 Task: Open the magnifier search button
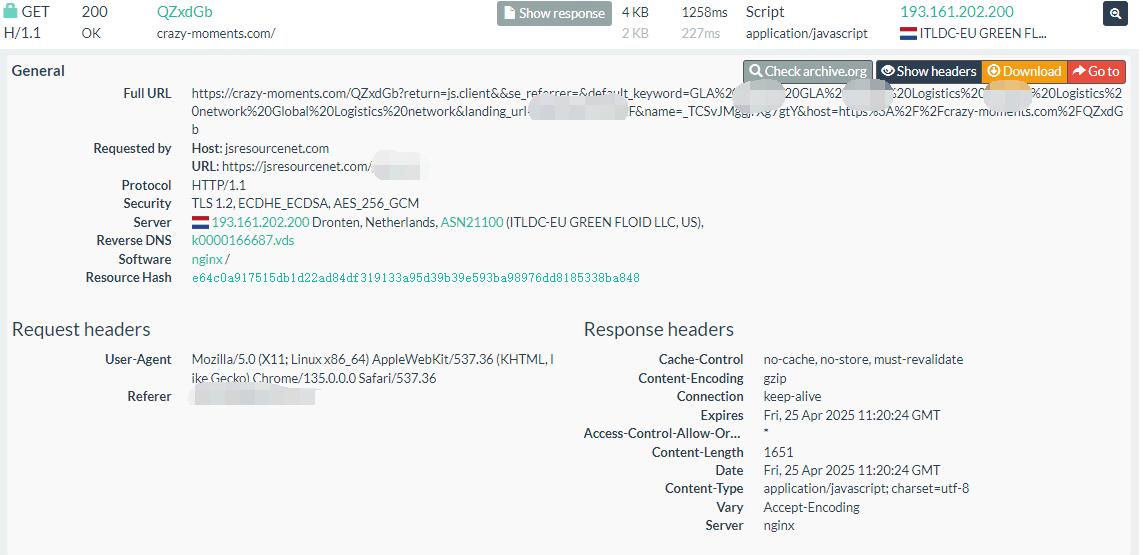(1115, 13)
